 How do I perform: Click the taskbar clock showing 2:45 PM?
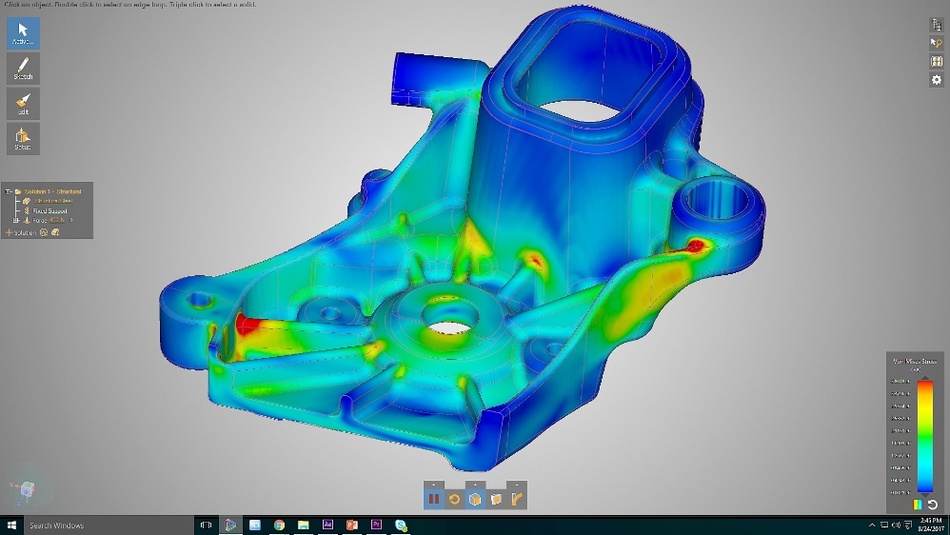point(931,525)
